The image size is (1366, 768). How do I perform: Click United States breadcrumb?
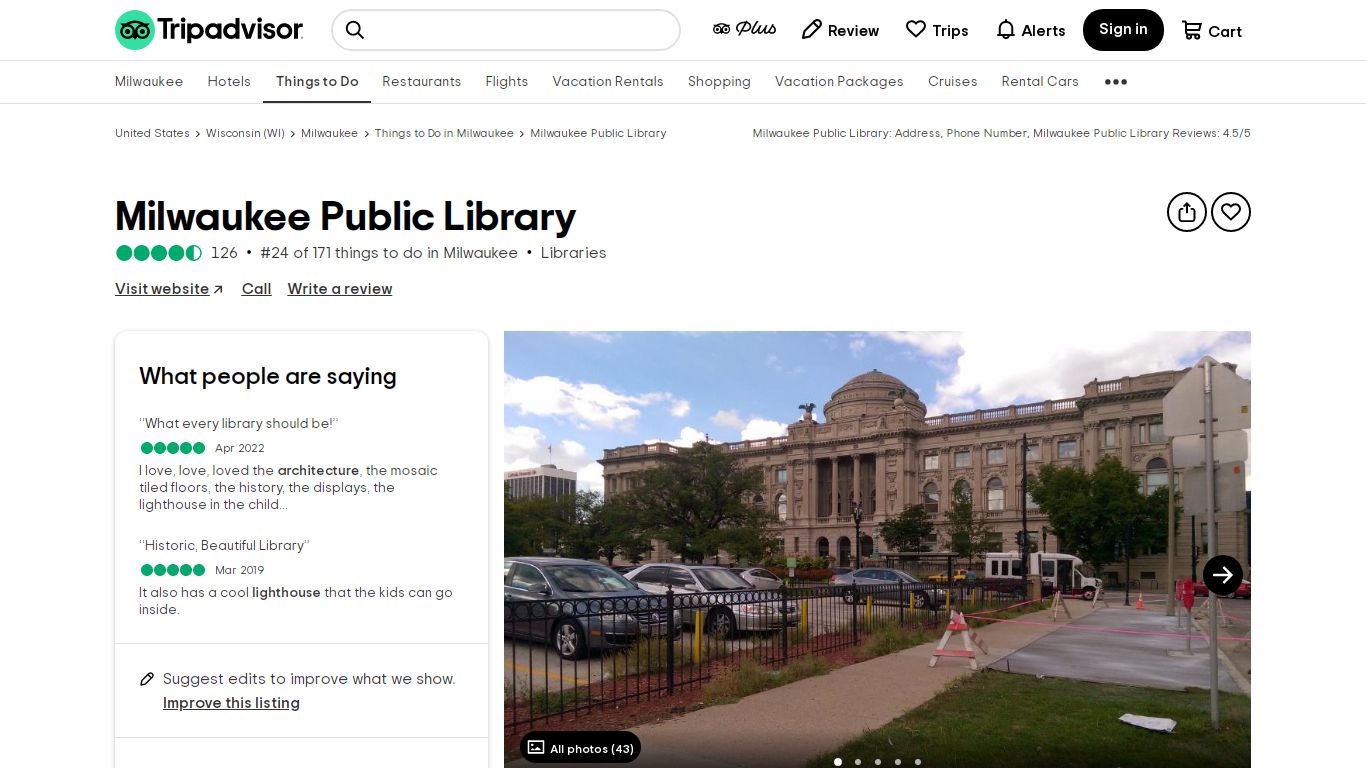coord(152,133)
